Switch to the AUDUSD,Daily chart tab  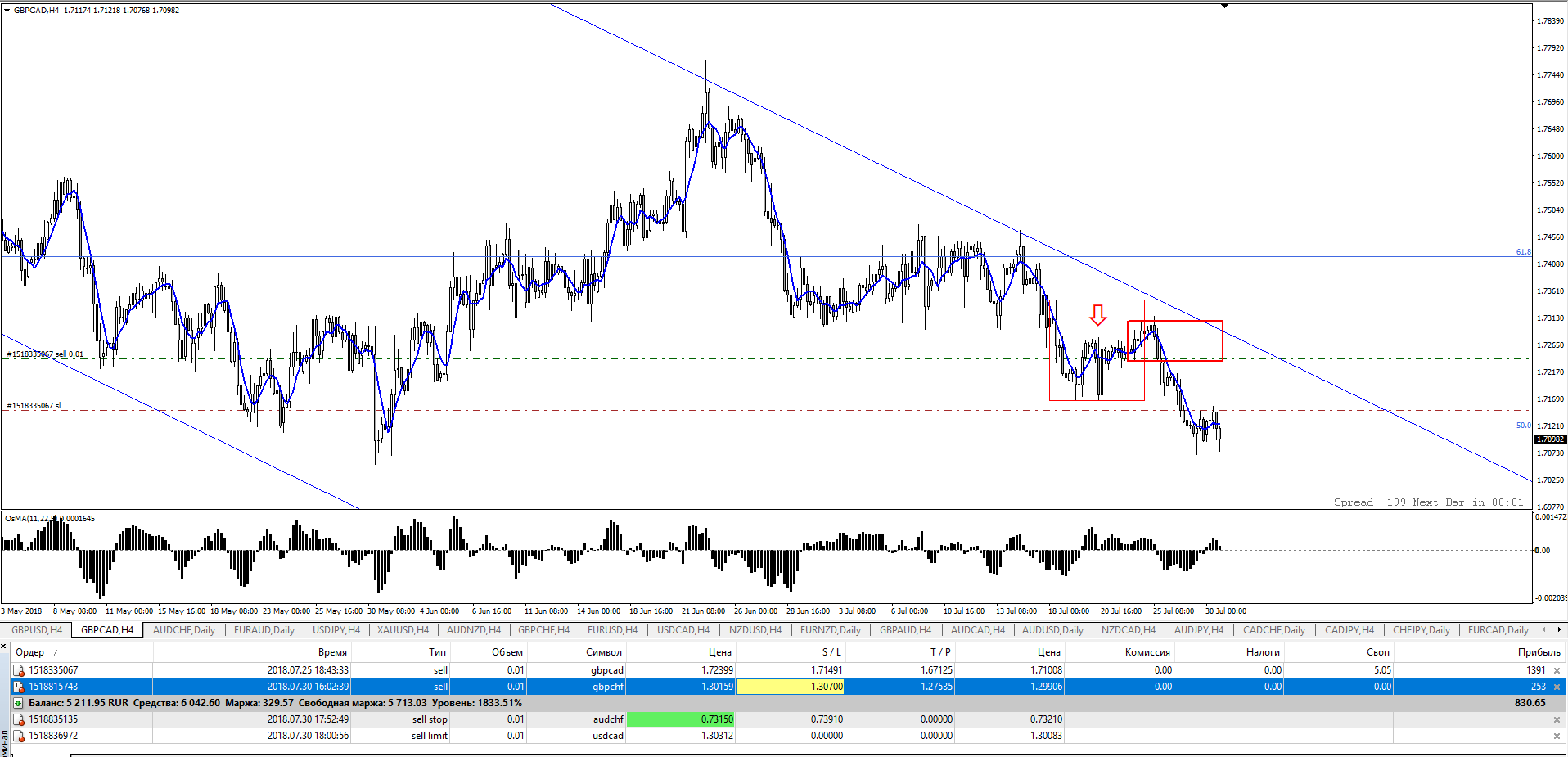coord(1052,630)
